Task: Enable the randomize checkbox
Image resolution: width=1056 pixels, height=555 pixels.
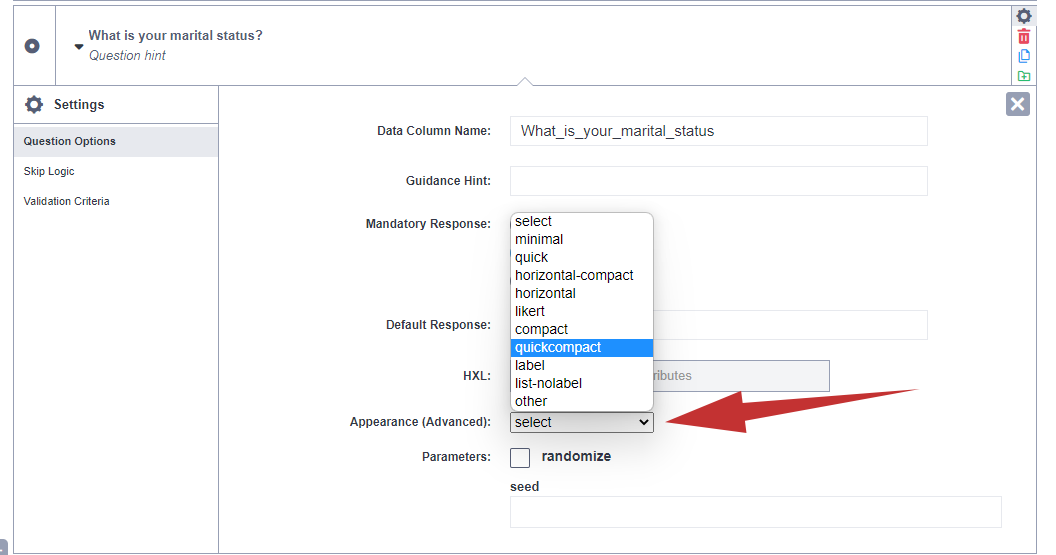Action: [x=520, y=457]
